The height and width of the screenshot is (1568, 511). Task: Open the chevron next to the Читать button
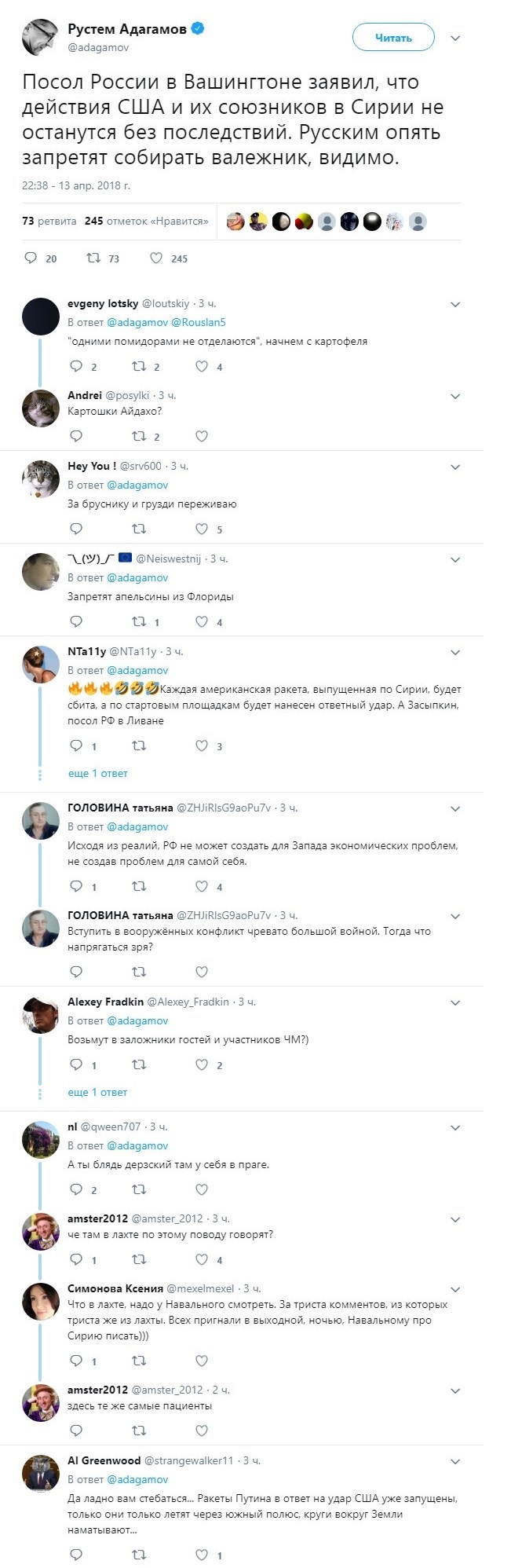[454, 36]
